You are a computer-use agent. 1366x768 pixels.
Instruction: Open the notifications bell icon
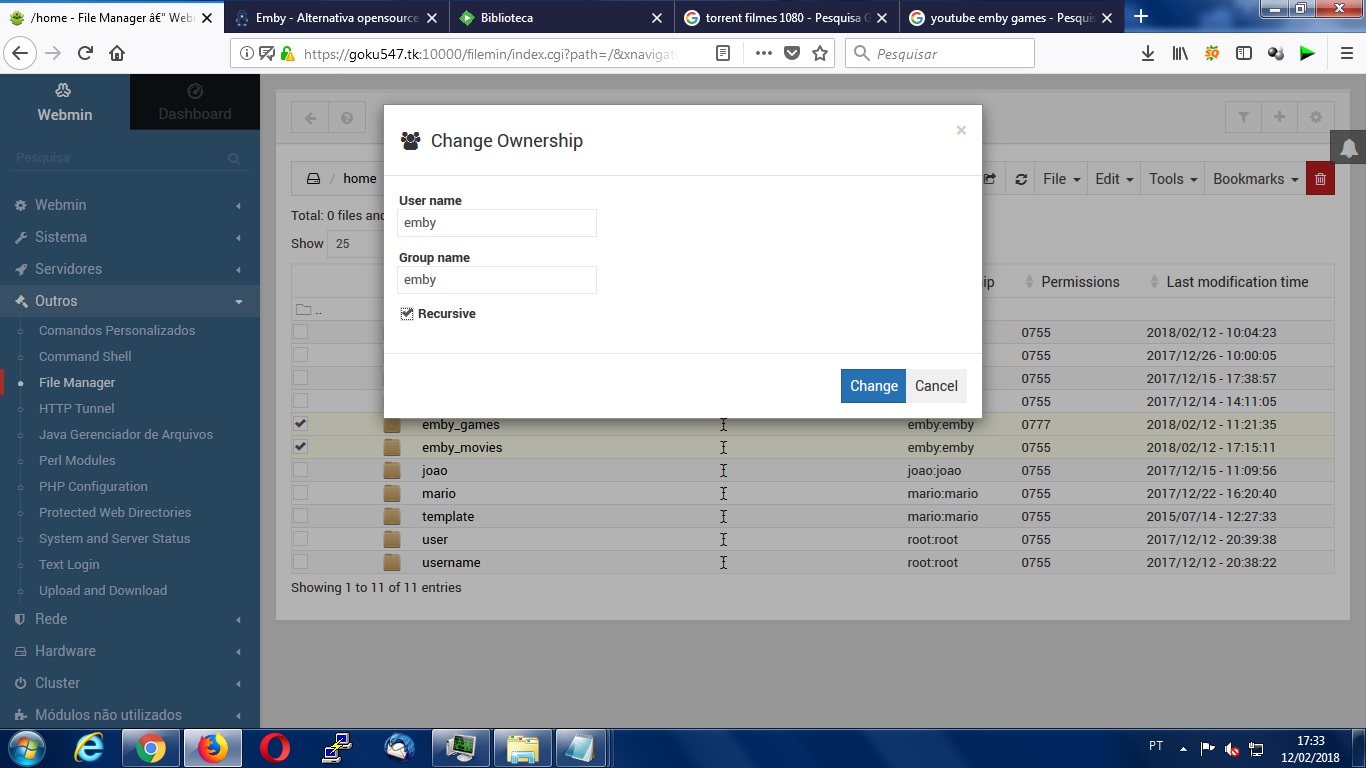tap(1348, 148)
